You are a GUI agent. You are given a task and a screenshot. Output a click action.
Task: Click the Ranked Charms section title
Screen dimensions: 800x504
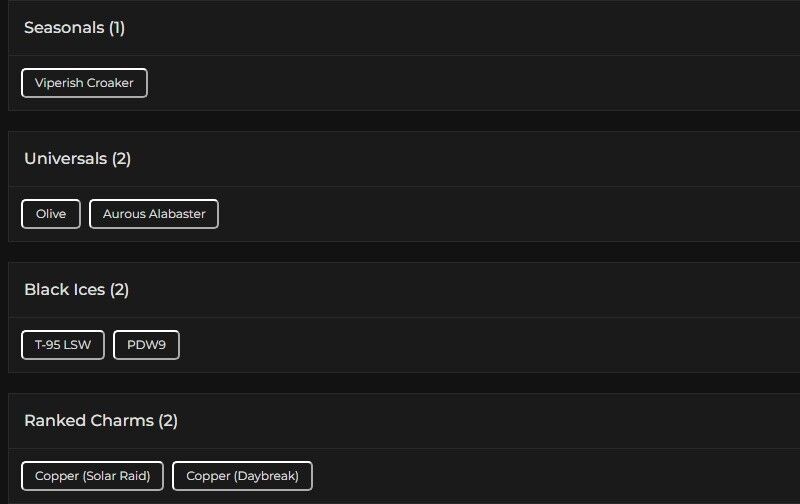tap(89, 421)
